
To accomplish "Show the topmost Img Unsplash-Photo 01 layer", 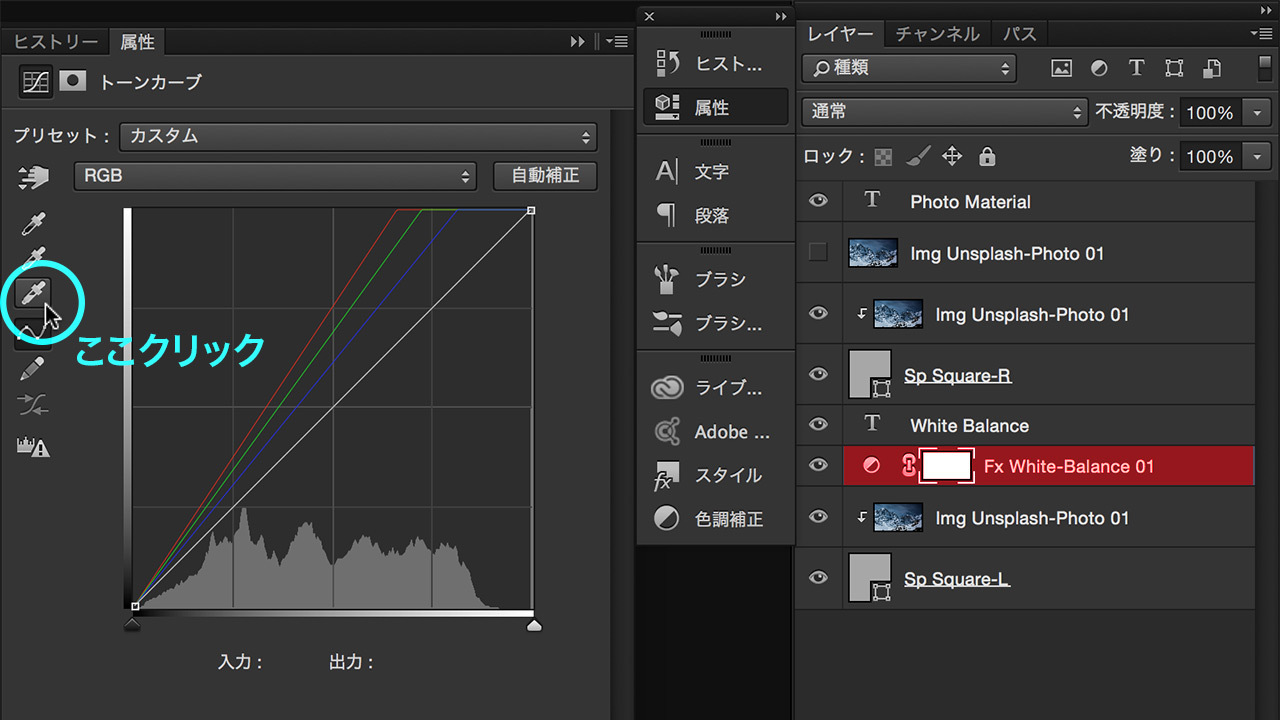I will (818, 253).
